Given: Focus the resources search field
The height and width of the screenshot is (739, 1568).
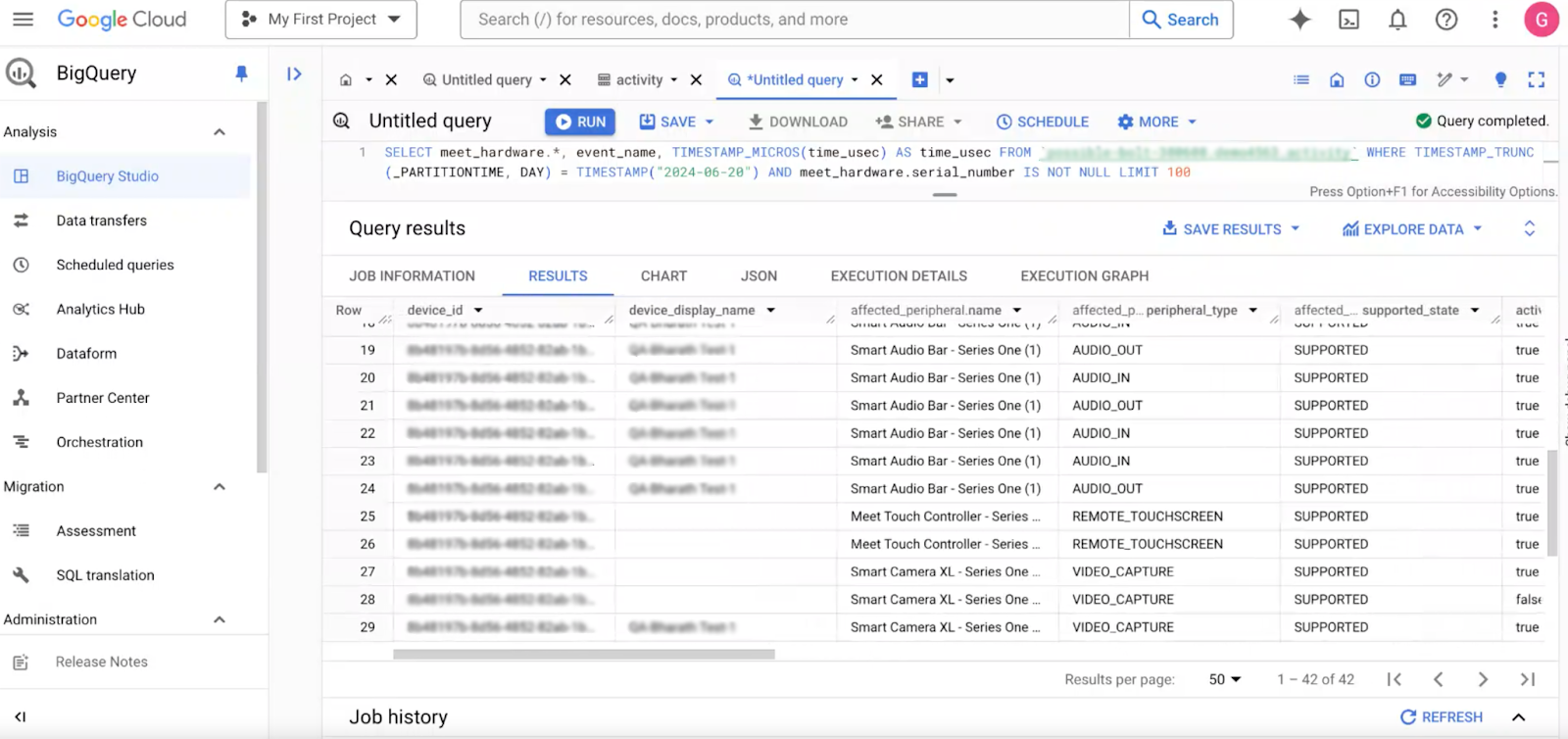Looking at the screenshot, I should [x=795, y=20].
